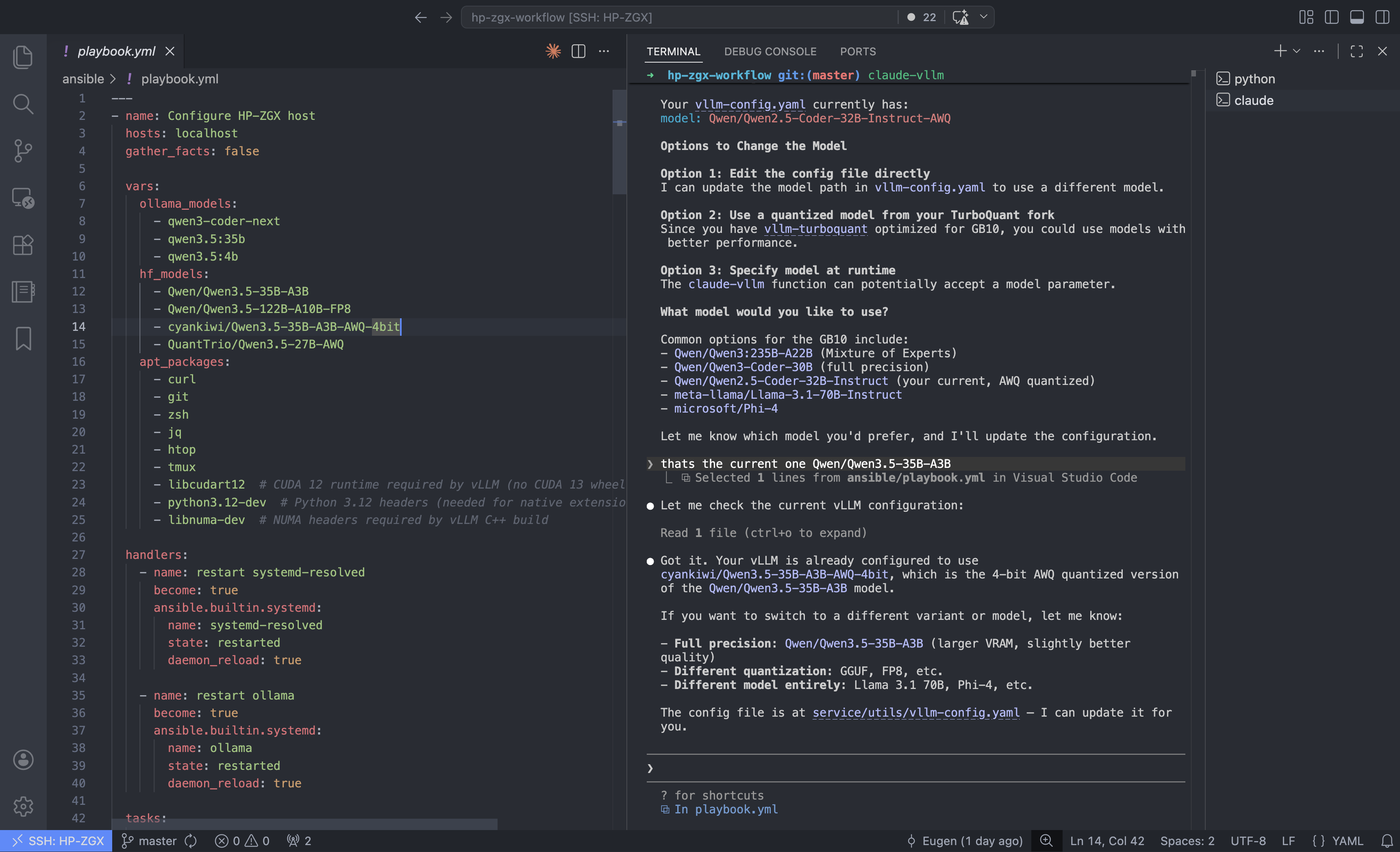Screen dimensions: 1400x852
Task: Open the Extensions view icon
Action: pyautogui.click(x=23, y=245)
